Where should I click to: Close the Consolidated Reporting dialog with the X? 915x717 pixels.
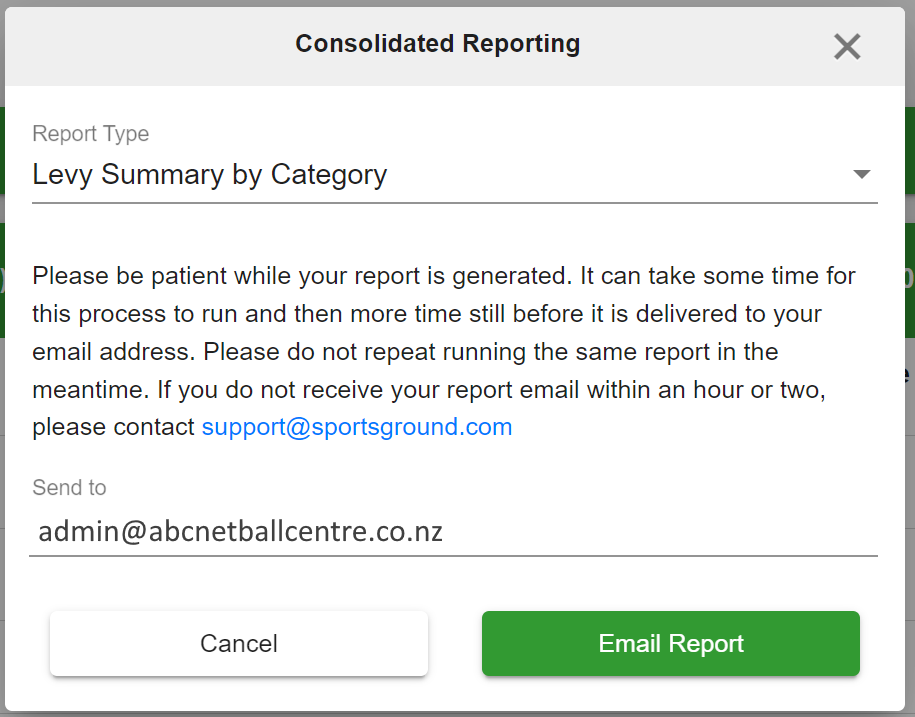click(847, 46)
